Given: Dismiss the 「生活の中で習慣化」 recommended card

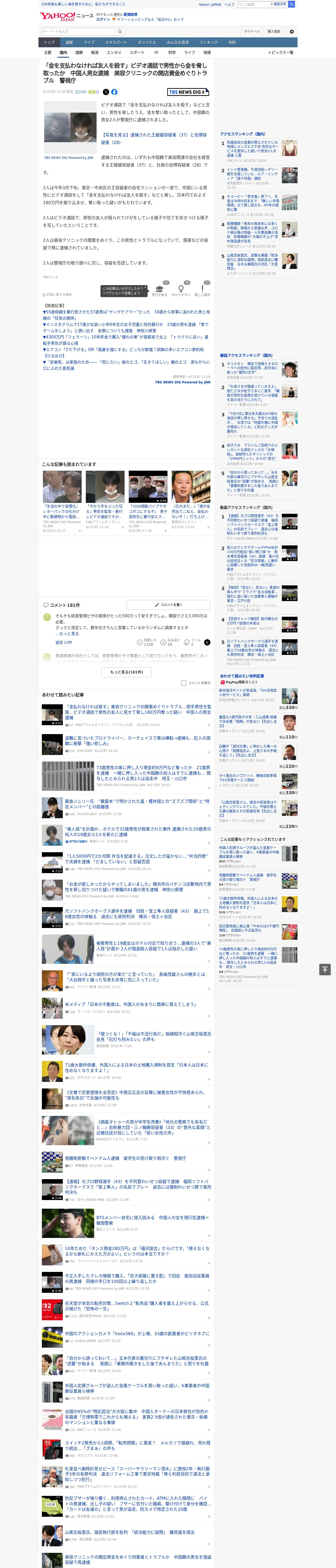Looking at the screenshot, I should click(x=80, y=531).
